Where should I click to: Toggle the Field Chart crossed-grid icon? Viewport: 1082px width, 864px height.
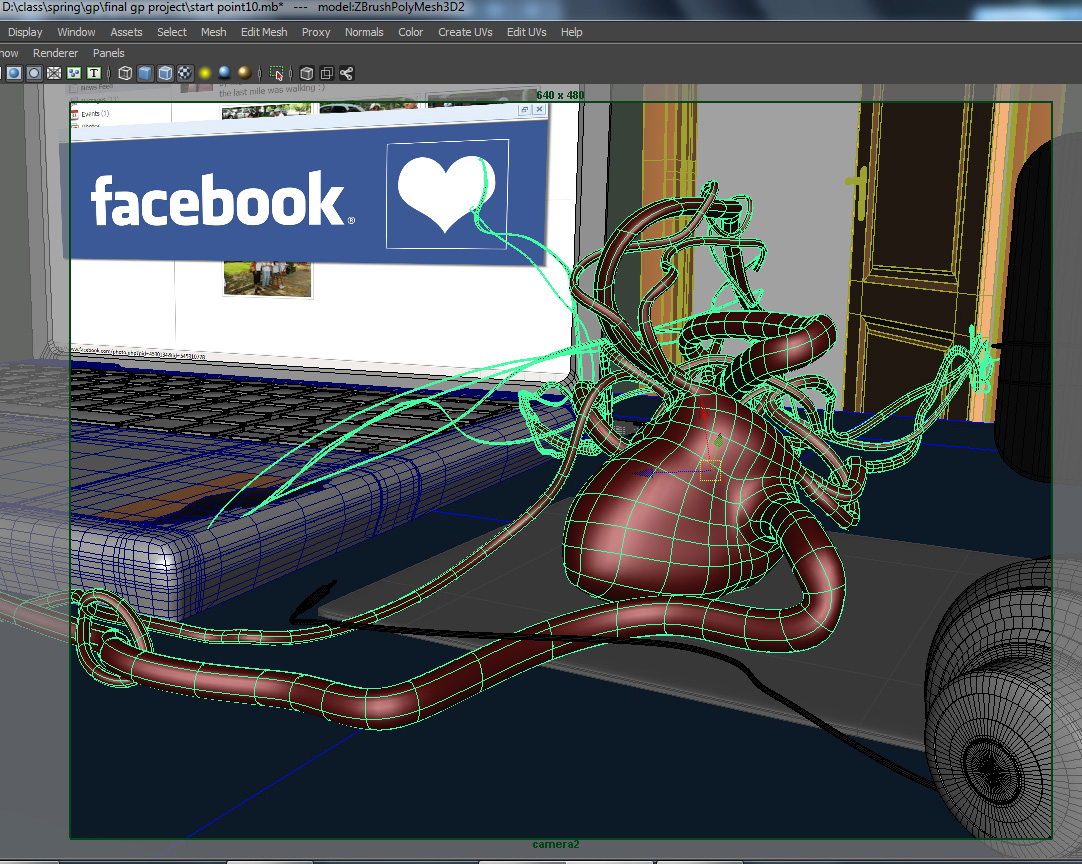(54, 73)
